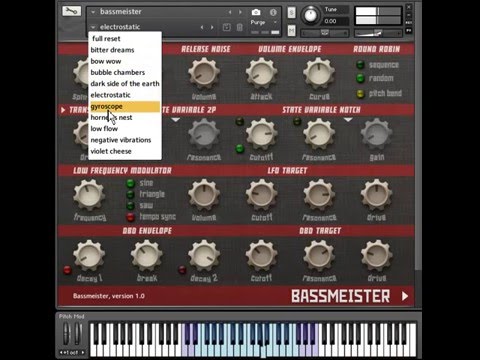Screen dimensions: 480x360
Task: Select sine LFO waveform LED
Action: point(130,183)
